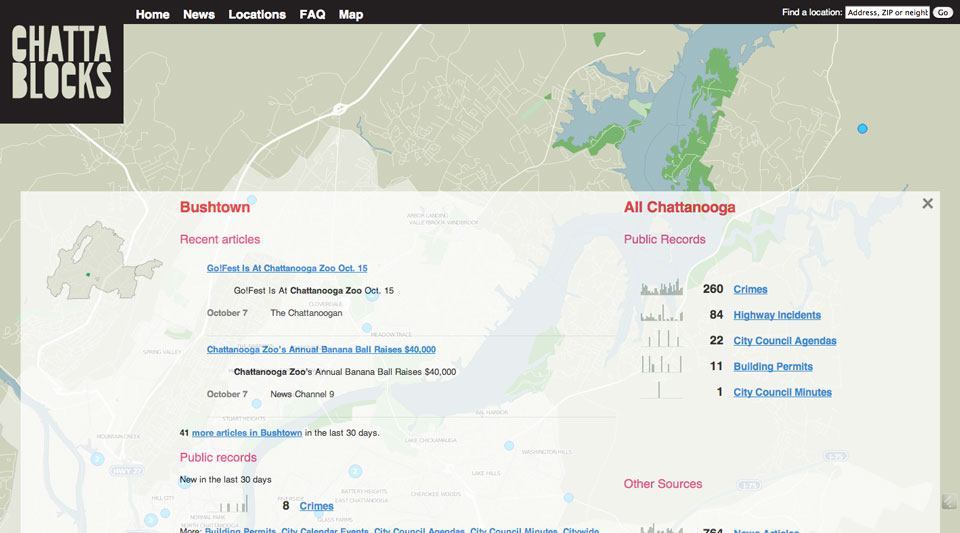Follow the more articles in Bushtown link
The image size is (960, 533).
pos(247,433)
